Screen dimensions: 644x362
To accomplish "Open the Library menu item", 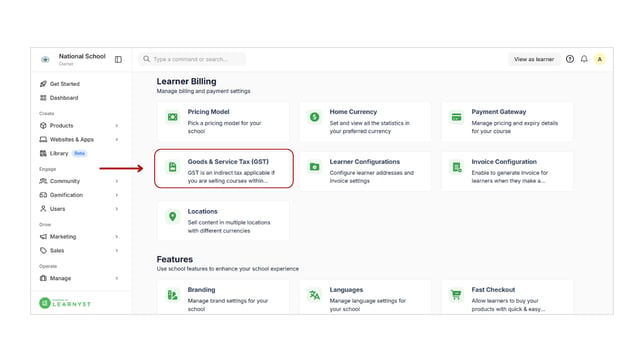I will [x=59, y=153].
